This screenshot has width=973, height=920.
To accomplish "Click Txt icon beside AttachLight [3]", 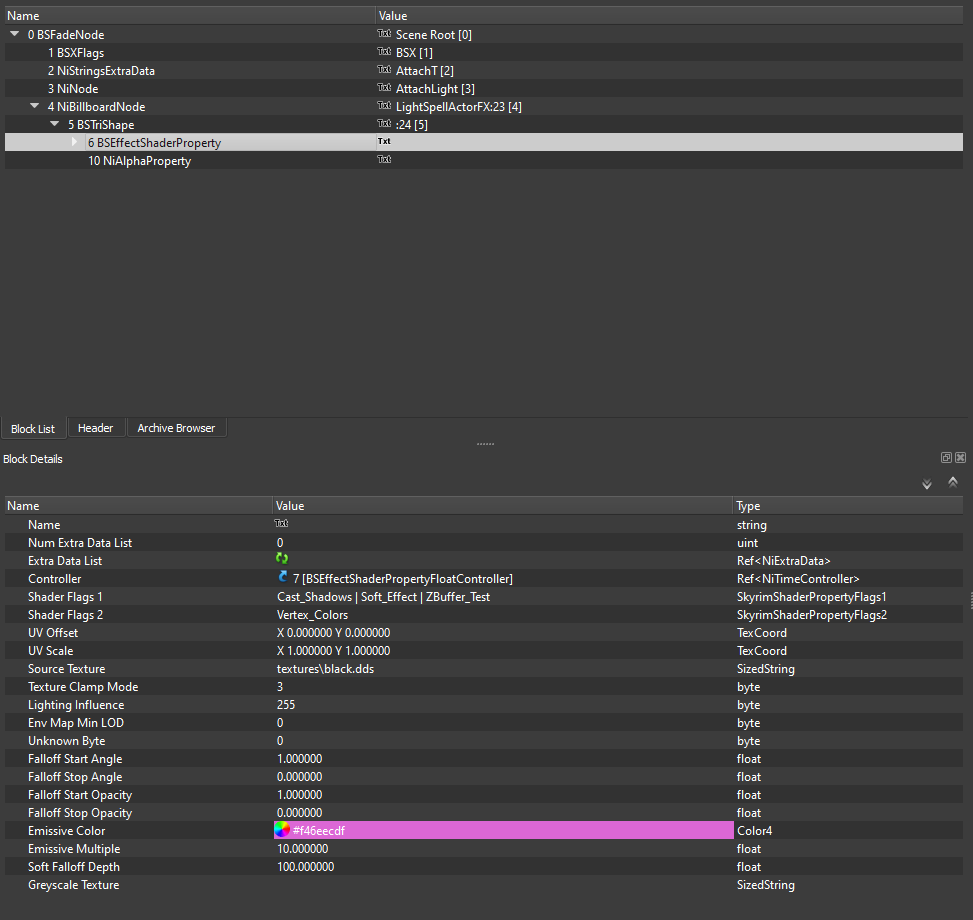I will (384, 87).
